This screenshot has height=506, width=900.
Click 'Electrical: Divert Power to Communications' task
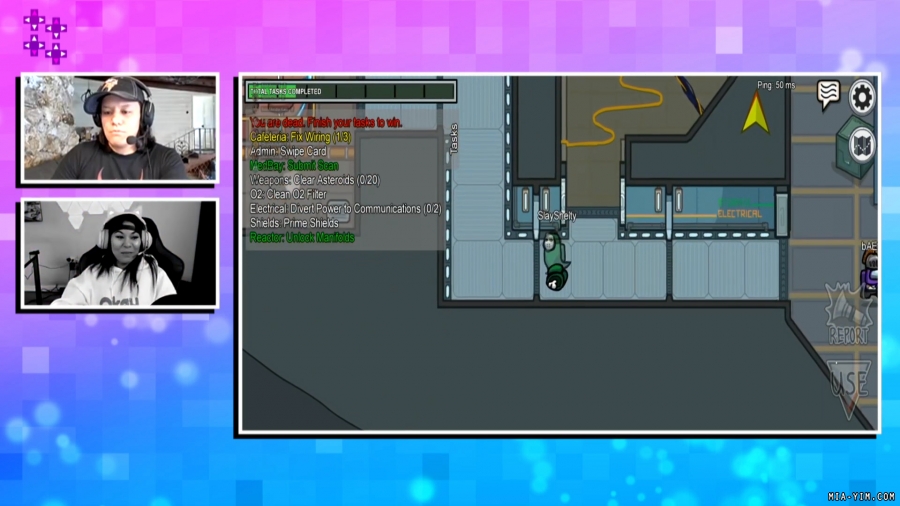(345, 209)
